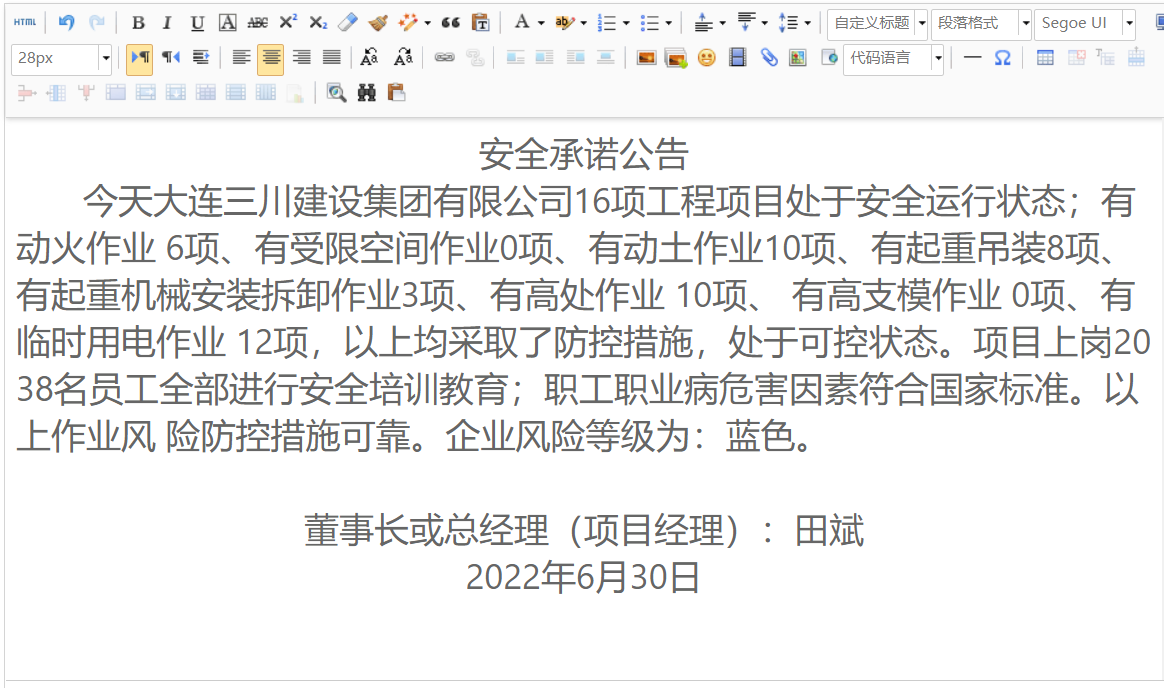
Task: Click the signature line containing 田斌
Action: click(583, 531)
